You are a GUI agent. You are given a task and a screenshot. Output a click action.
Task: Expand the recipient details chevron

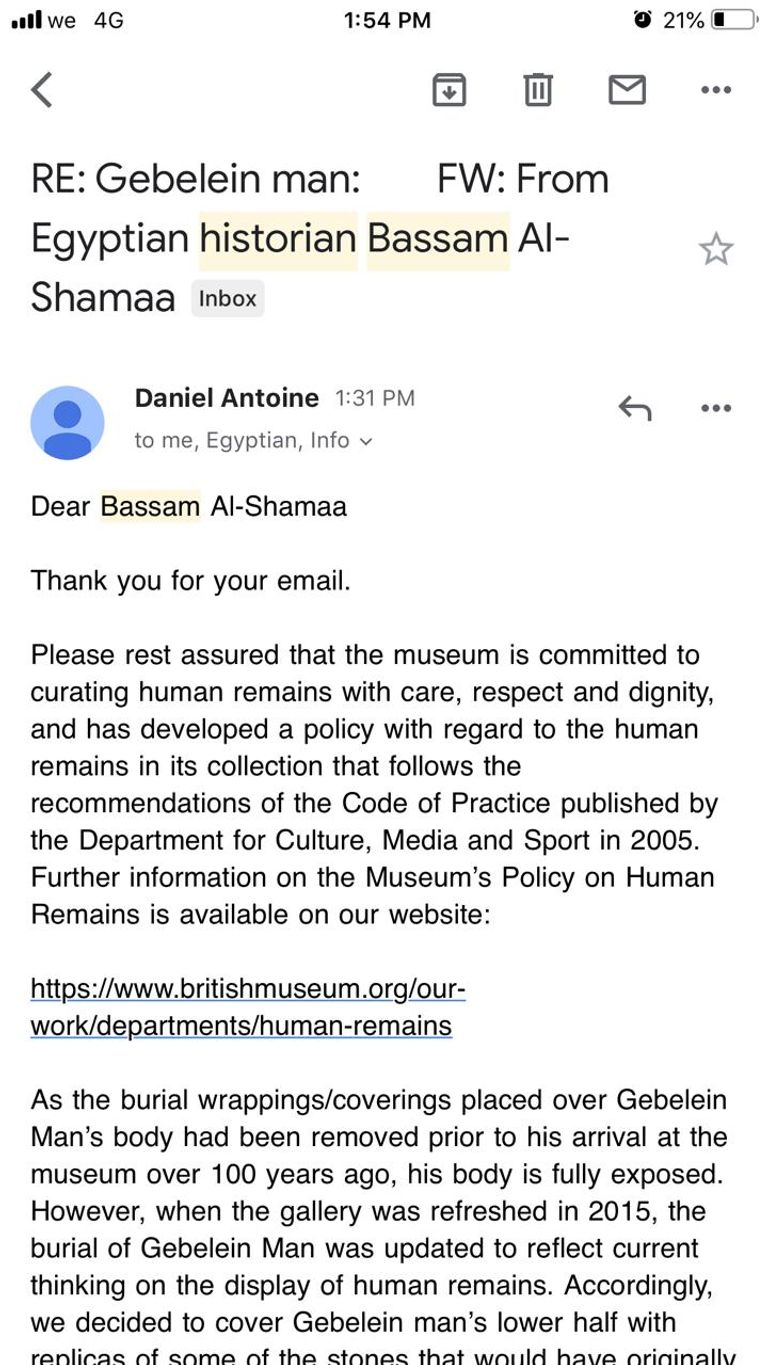pyautogui.click(x=365, y=441)
